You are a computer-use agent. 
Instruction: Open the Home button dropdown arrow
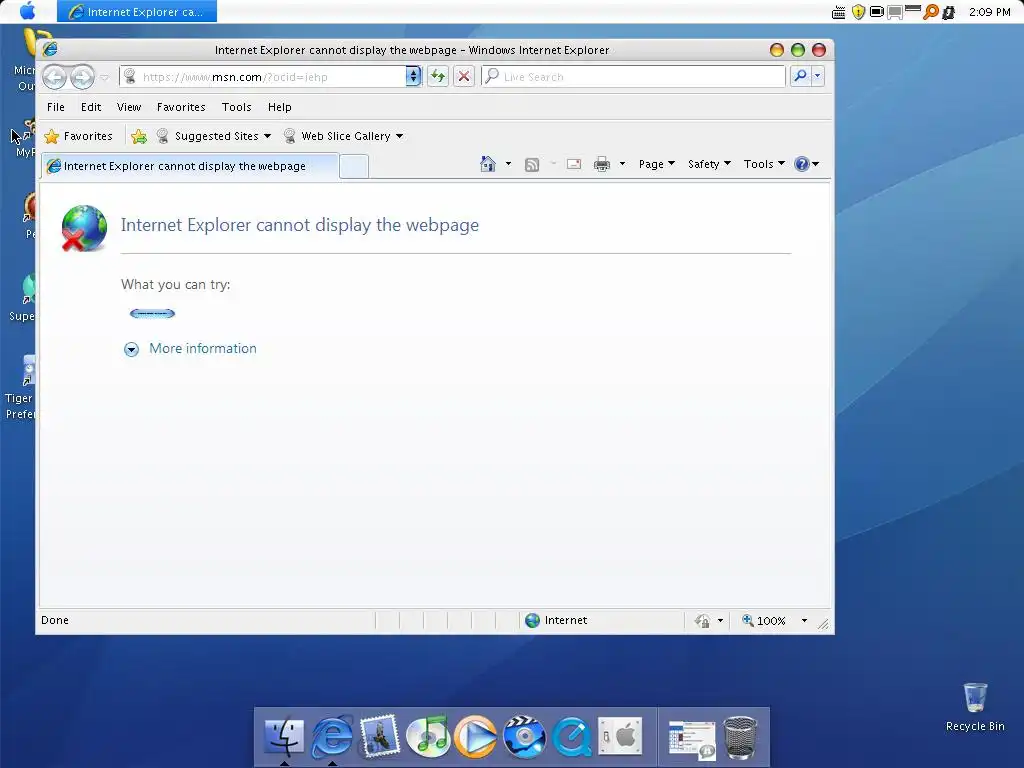click(x=508, y=164)
